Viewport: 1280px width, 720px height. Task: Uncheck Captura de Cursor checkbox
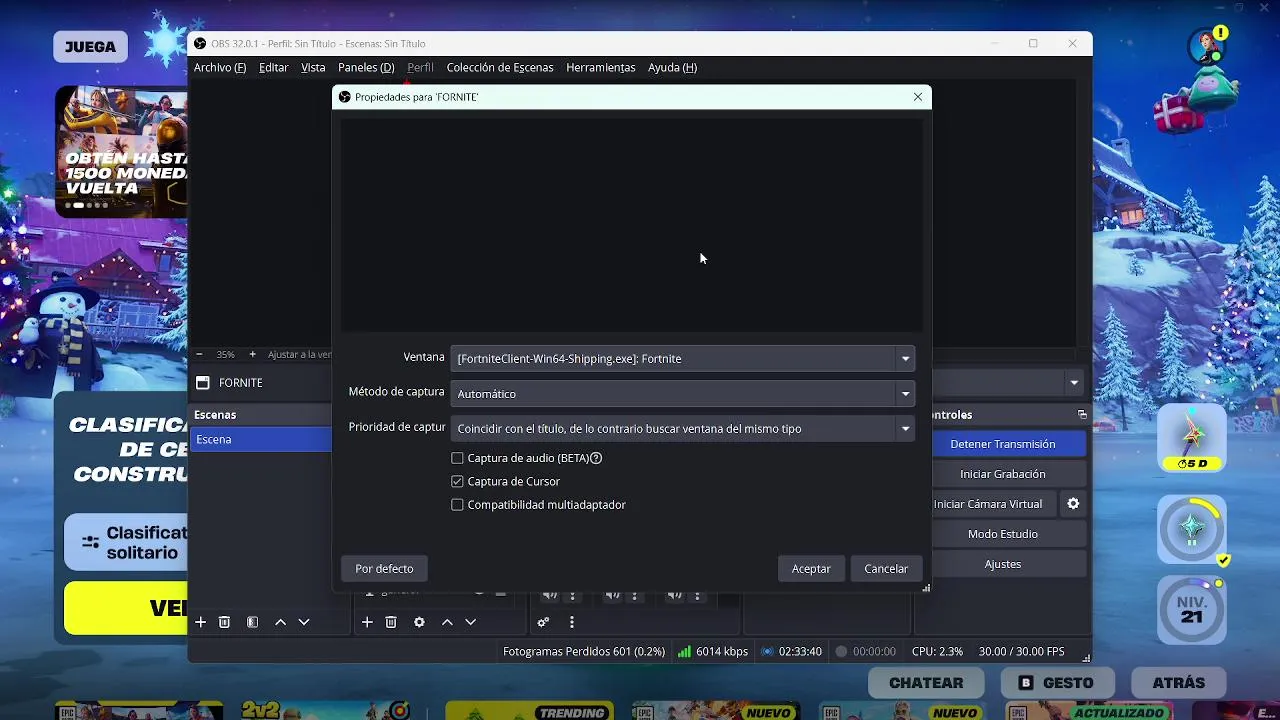tap(457, 481)
